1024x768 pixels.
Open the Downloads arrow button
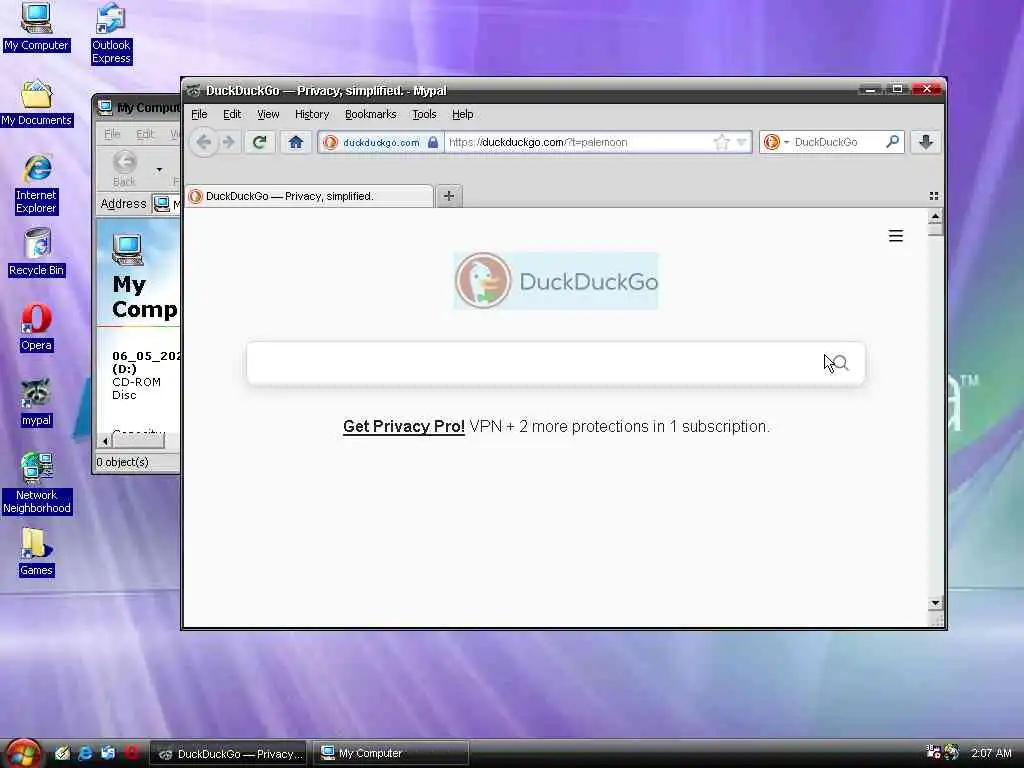pos(925,142)
